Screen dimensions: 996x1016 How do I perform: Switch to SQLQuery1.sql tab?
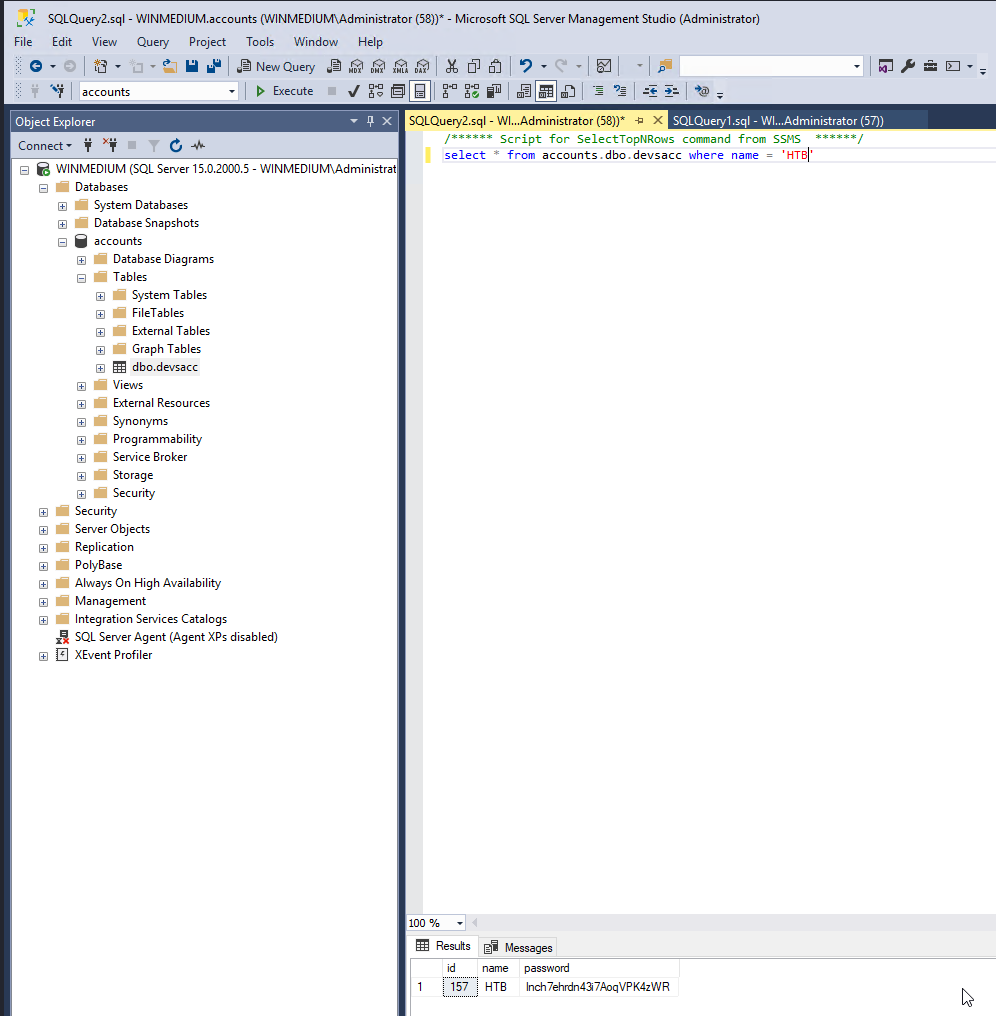(x=778, y=121)
